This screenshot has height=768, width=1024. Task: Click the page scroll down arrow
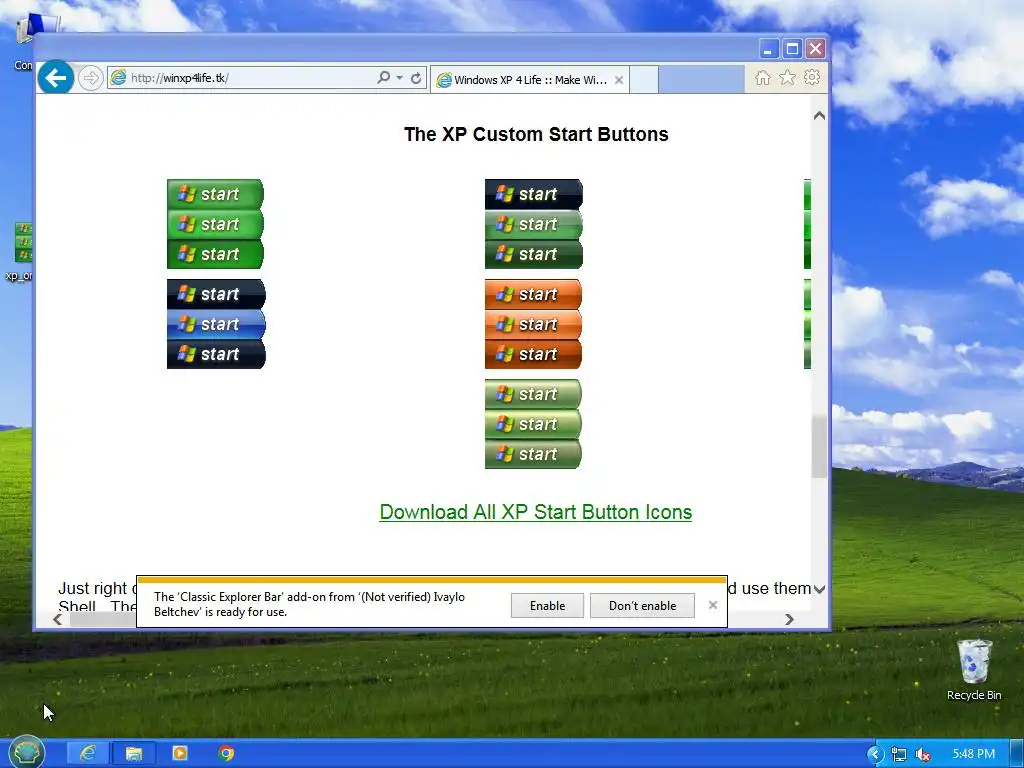click(x=819, y=588)
